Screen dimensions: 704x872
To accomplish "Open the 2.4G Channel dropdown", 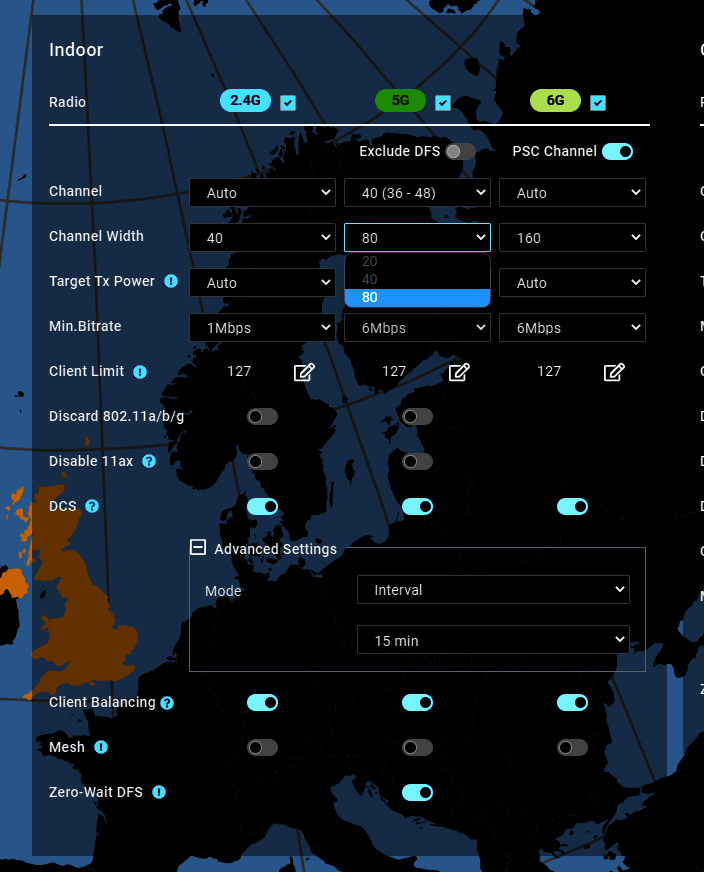I will pyautogui.click(x=262, y=193).
